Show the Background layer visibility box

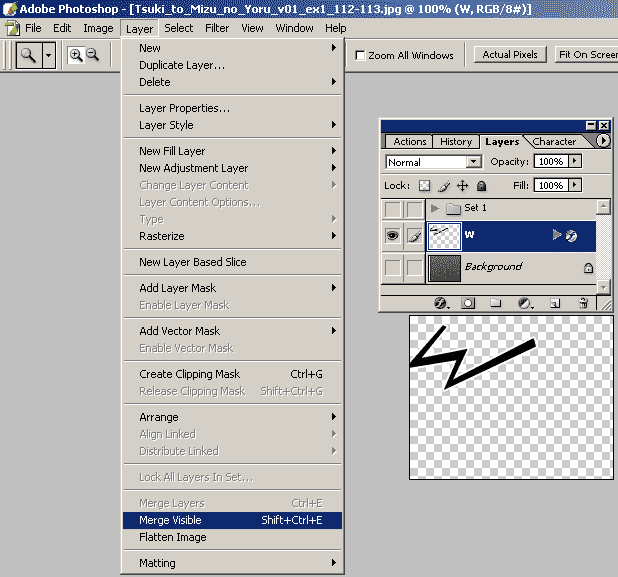point(393,267)
